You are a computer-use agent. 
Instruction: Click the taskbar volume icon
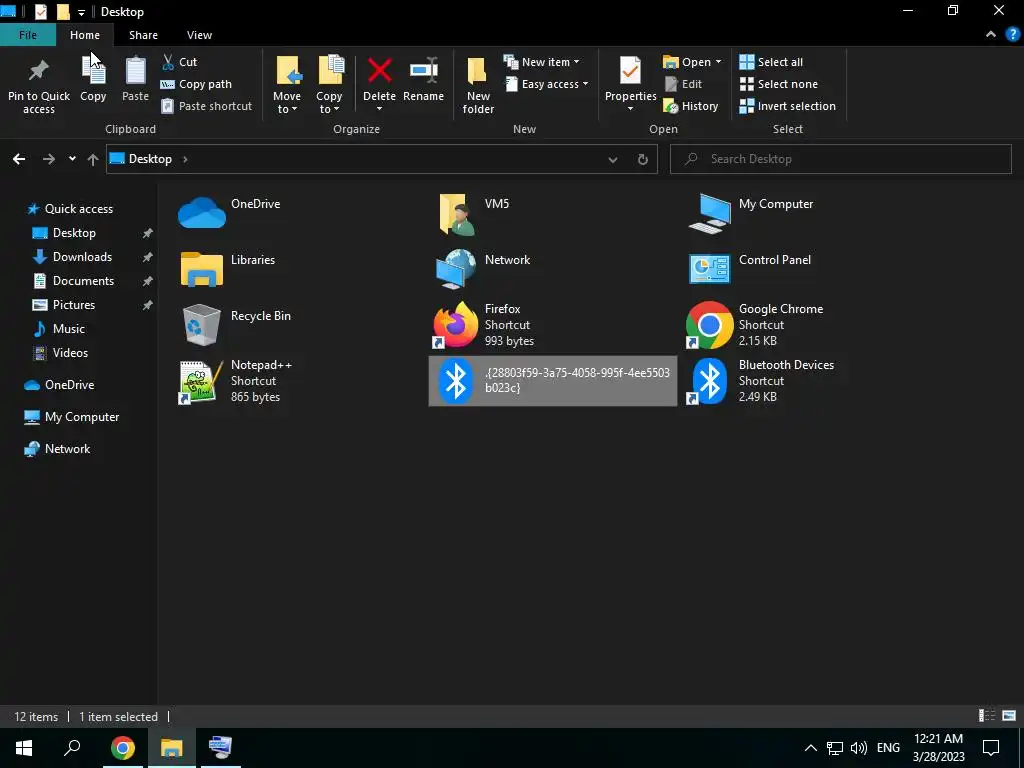[859, 748]
